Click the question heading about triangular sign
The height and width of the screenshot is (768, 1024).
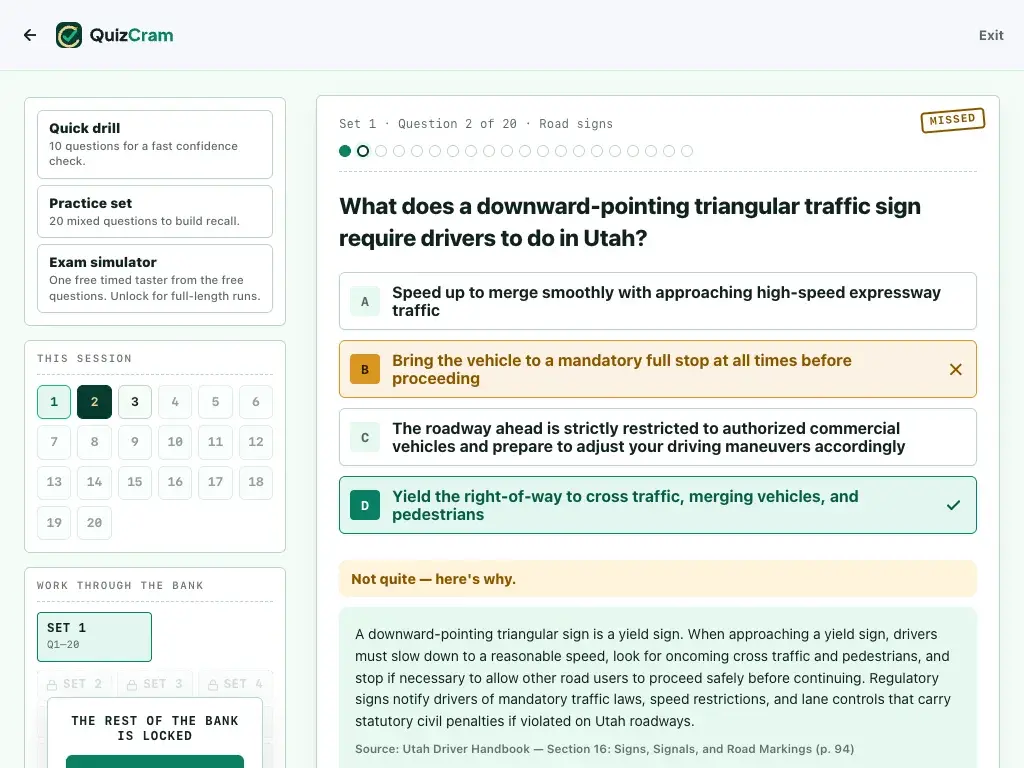(630, 222)
